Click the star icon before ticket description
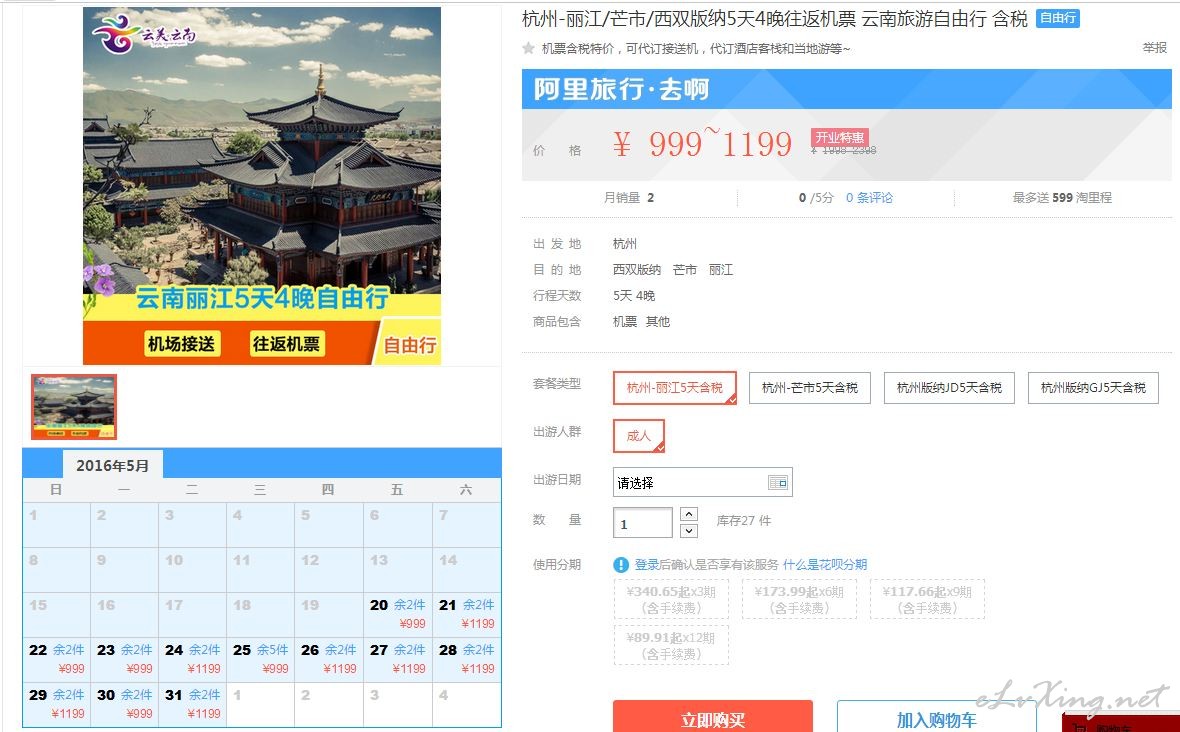The height and width of the screenshot is (732, 1180). point(528,49)
